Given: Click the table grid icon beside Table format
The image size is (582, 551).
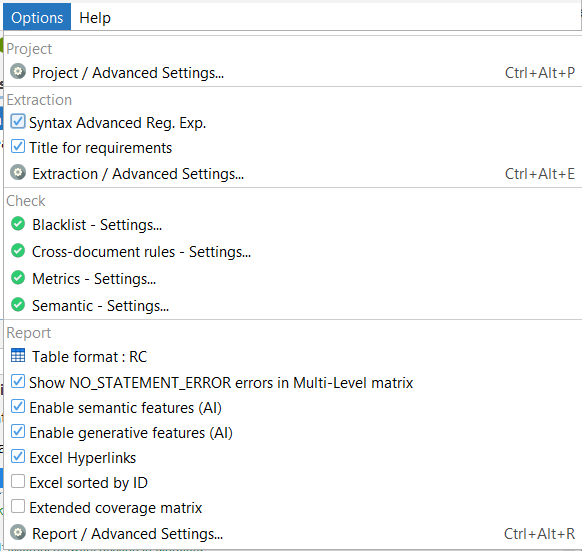Looking at the screenshot, I should [18, 355].
